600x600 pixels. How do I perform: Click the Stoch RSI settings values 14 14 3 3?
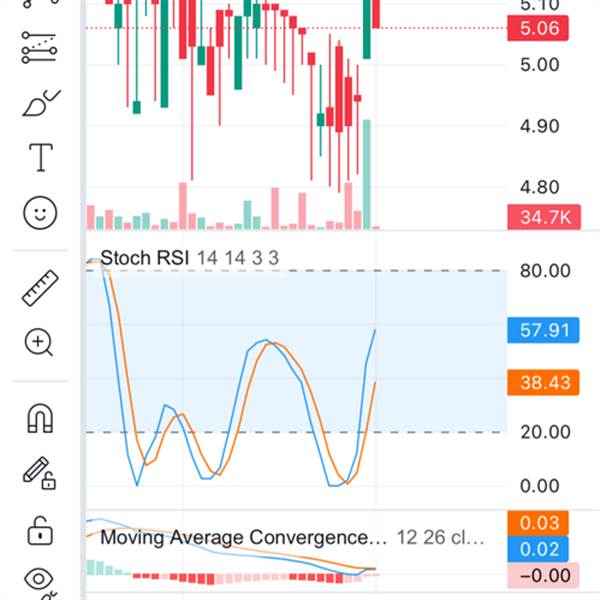tap(238, 258)
